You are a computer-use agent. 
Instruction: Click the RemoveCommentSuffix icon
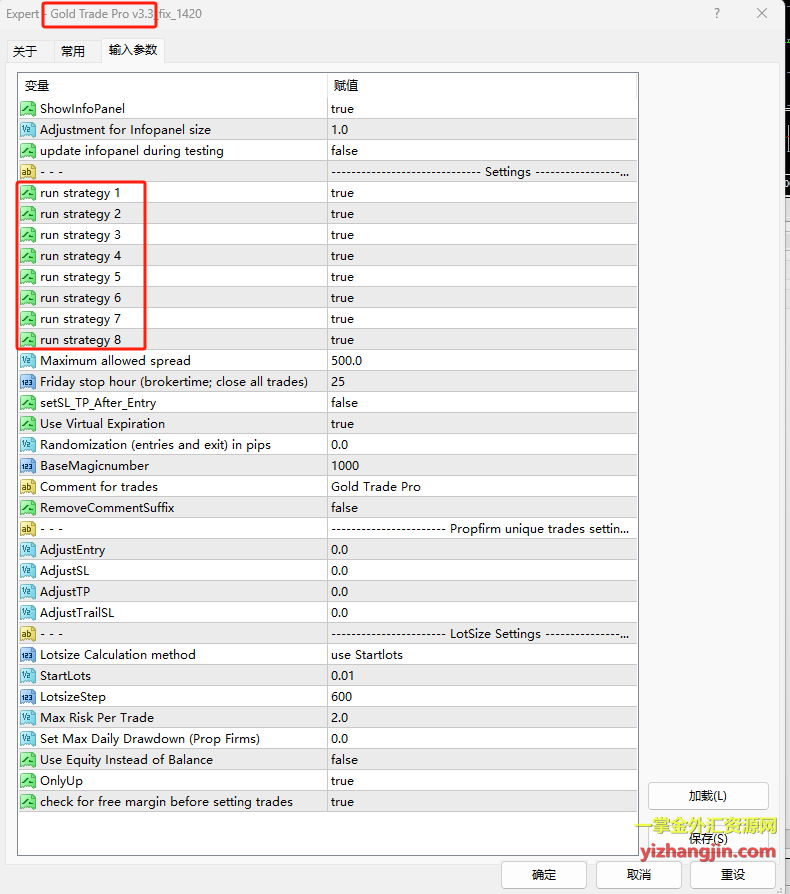click(x=28, y=508)
